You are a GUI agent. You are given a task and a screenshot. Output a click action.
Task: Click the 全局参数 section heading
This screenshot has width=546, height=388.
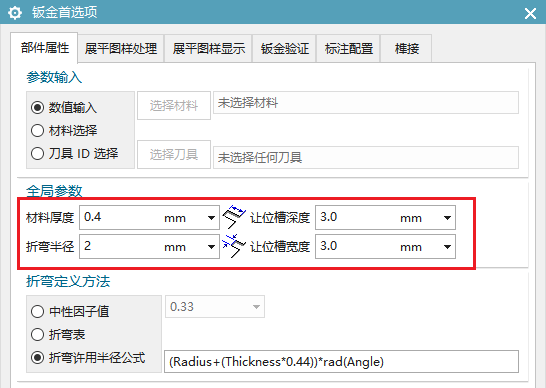pos(54,191)
